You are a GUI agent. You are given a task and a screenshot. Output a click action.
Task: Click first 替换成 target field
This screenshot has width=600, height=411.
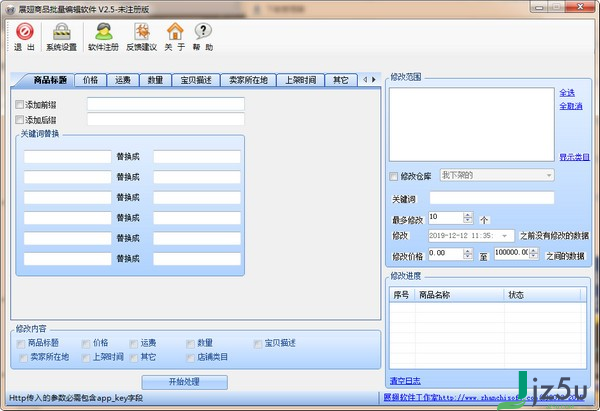[x=197, y=157]
